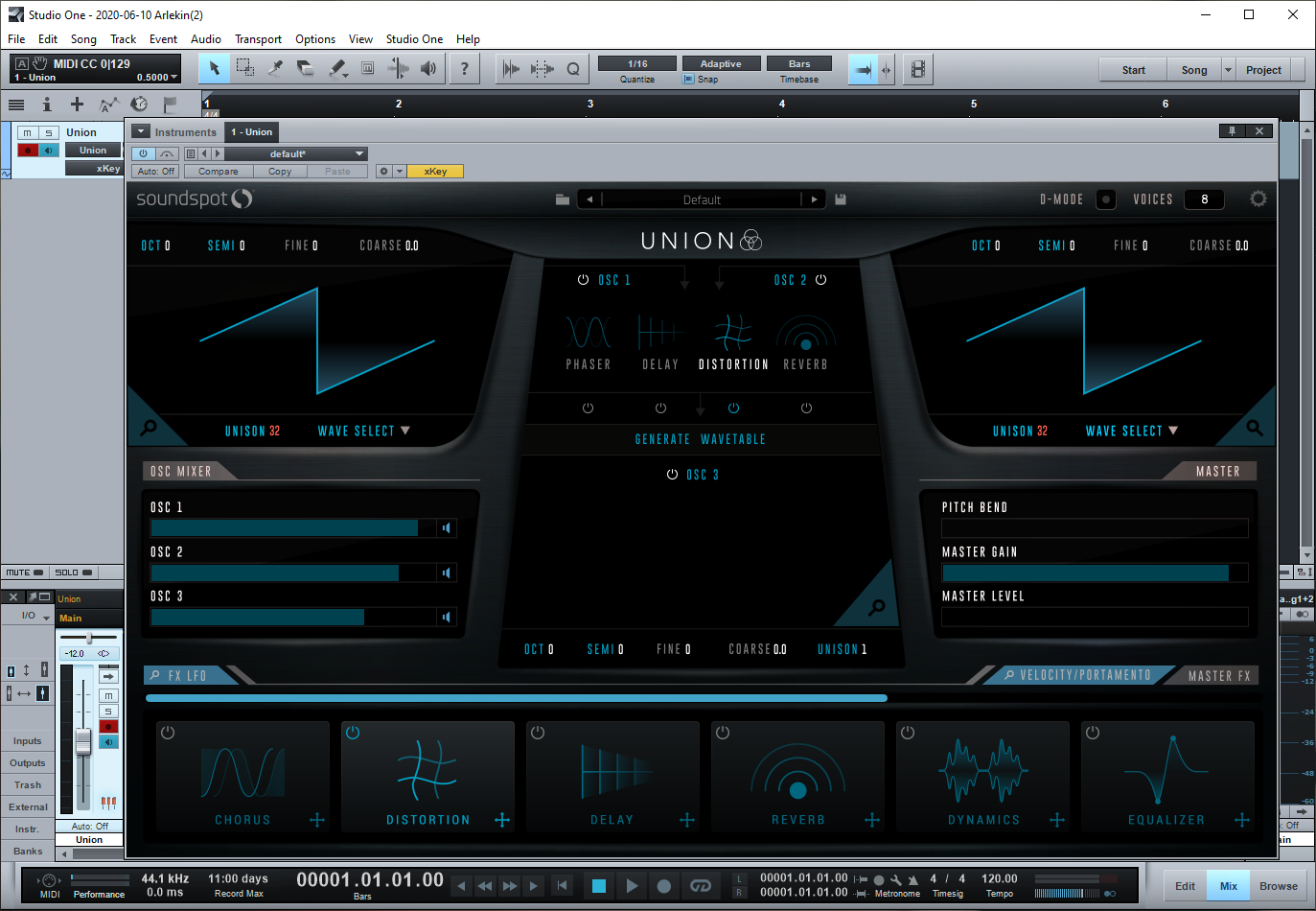The width and height of the screenshot is (1316, 911).
Task: Disable the Distortion effect in FX rack
Action: point(353,733)
